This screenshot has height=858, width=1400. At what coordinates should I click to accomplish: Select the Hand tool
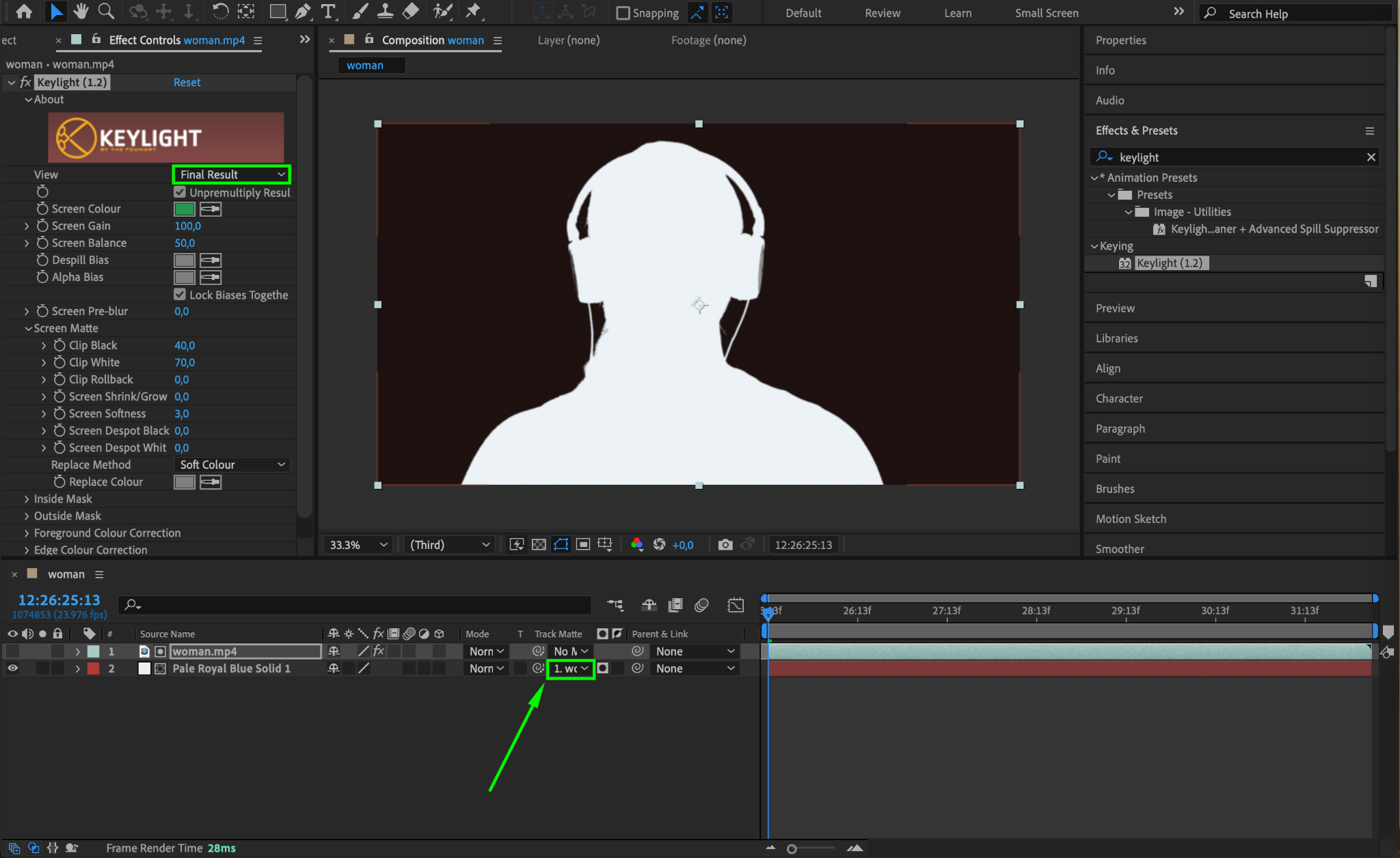(x=81, y=12)
